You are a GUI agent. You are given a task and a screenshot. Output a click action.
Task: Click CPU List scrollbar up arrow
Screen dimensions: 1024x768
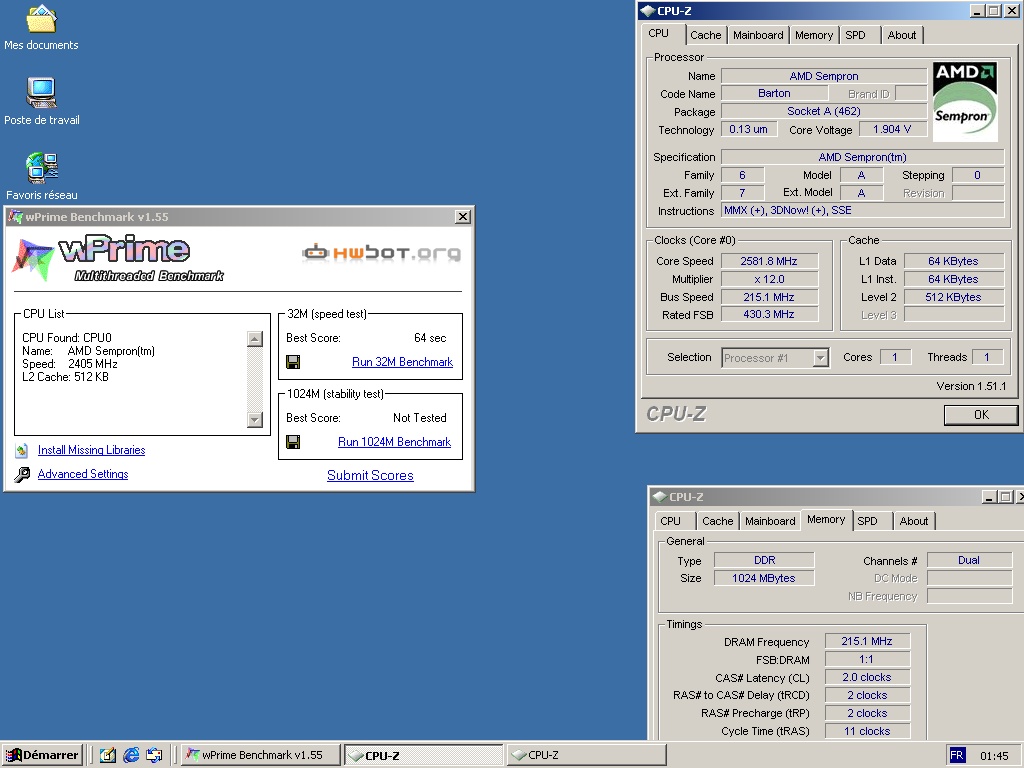pos(255,338)
